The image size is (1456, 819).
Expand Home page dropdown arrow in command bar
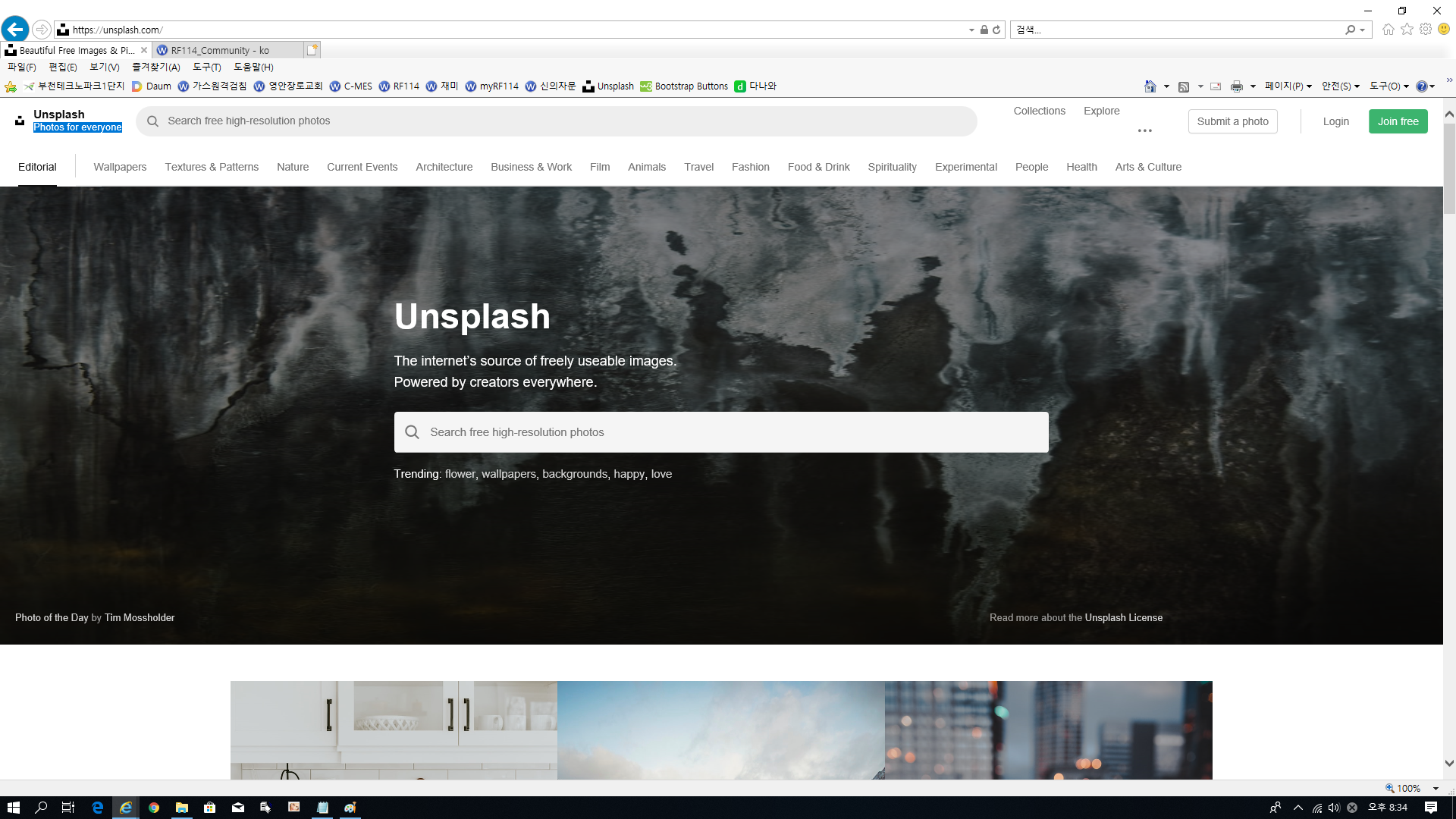[x=1166, y=86]
